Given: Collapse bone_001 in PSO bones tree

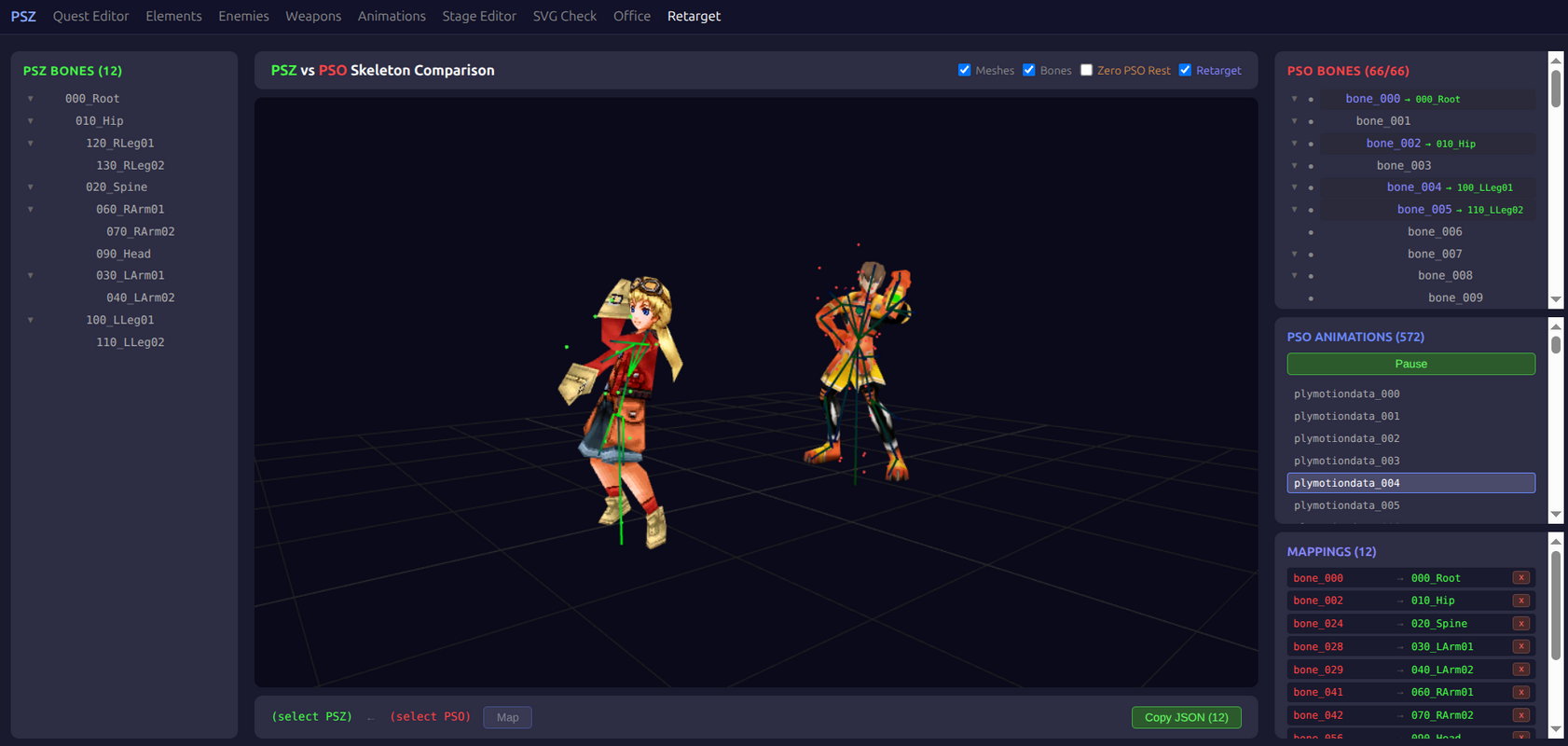Looking at the screenshot, I should (1294, 121).
